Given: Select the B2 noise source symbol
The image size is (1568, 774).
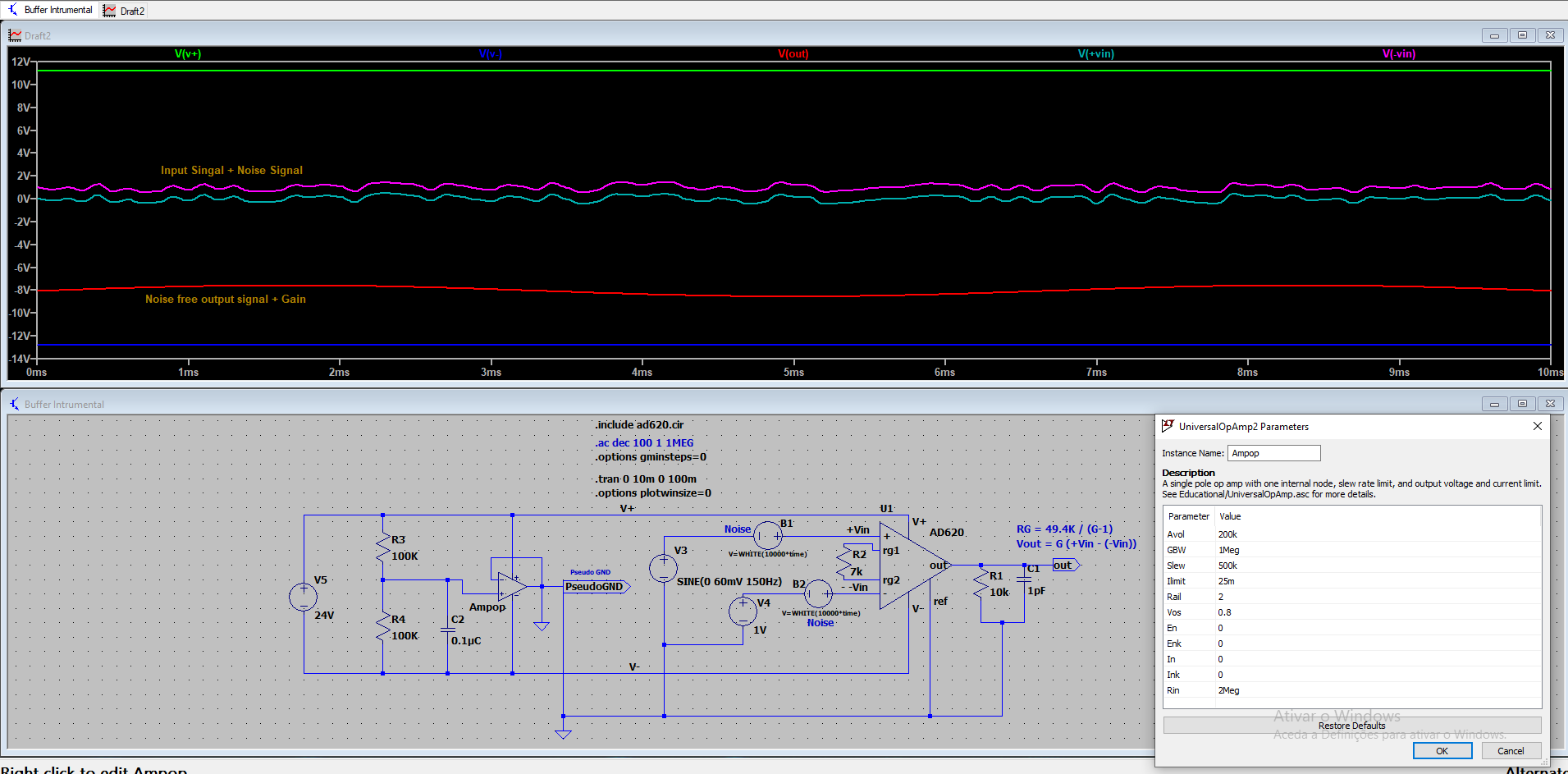Looking at the screenshot, I should tap(818, 593).
